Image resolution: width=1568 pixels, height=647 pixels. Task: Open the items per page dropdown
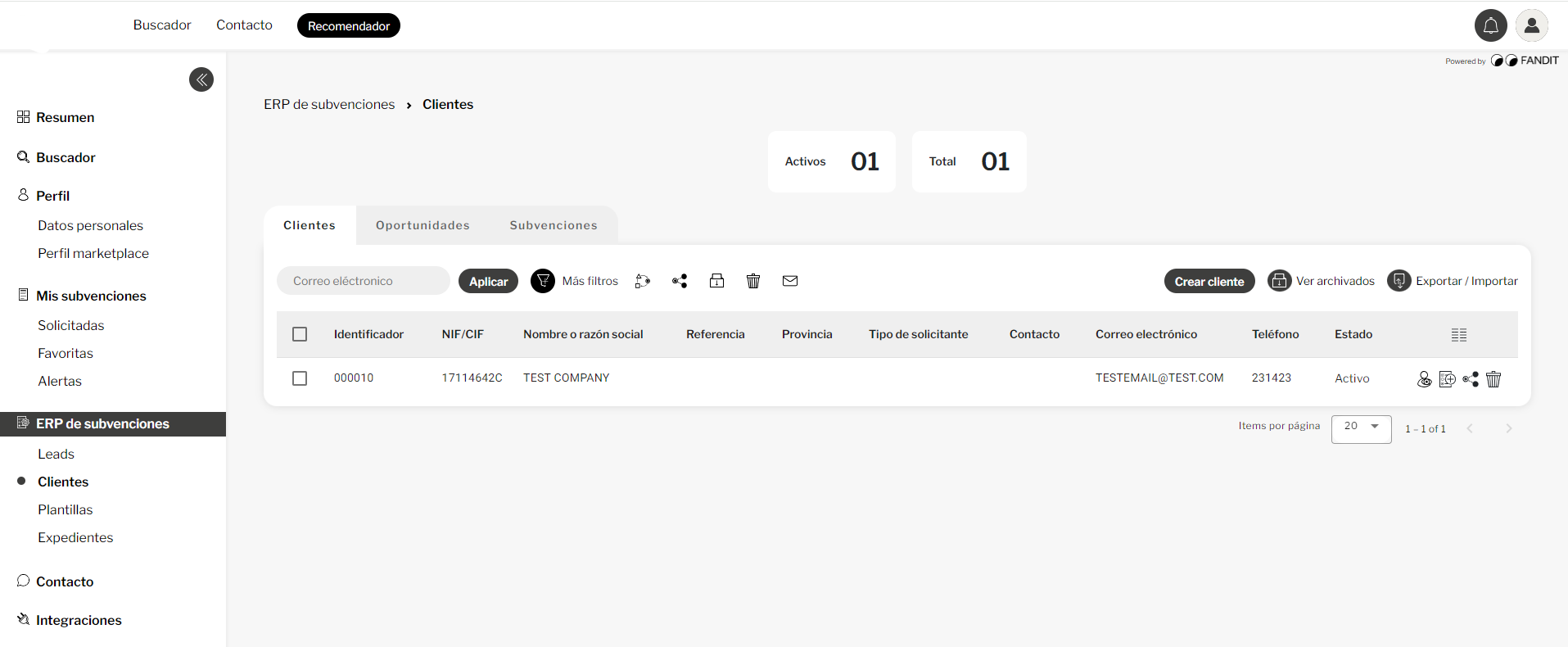pyautogui.click(x=1361, y=428)
